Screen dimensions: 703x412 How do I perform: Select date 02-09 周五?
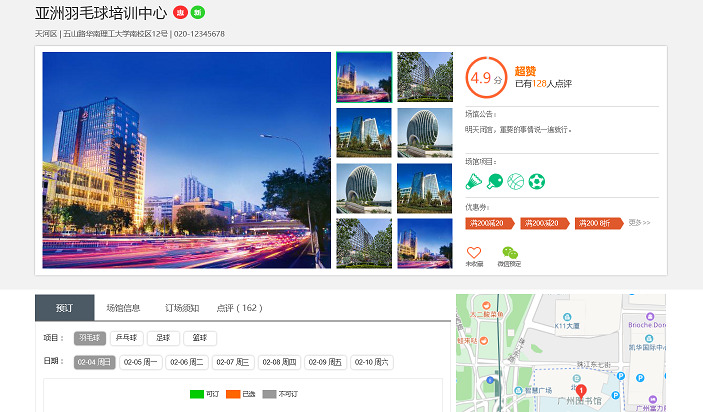point(325,362)
